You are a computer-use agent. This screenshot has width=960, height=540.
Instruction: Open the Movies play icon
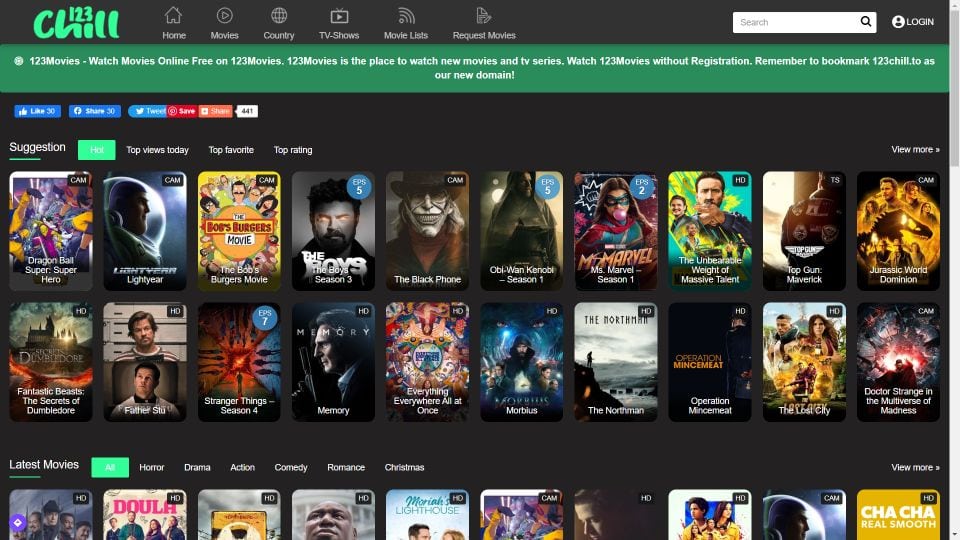click(x=225, y=15)
